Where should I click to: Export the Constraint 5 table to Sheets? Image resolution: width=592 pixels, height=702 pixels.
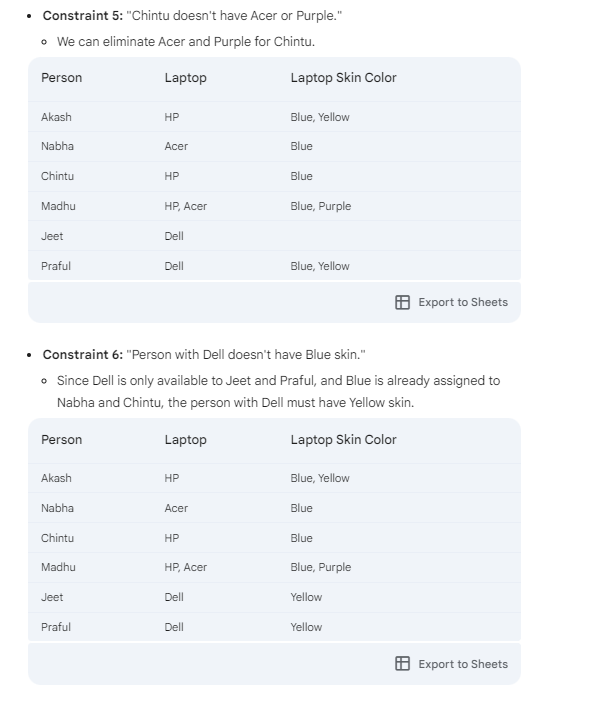coord(451,302)
